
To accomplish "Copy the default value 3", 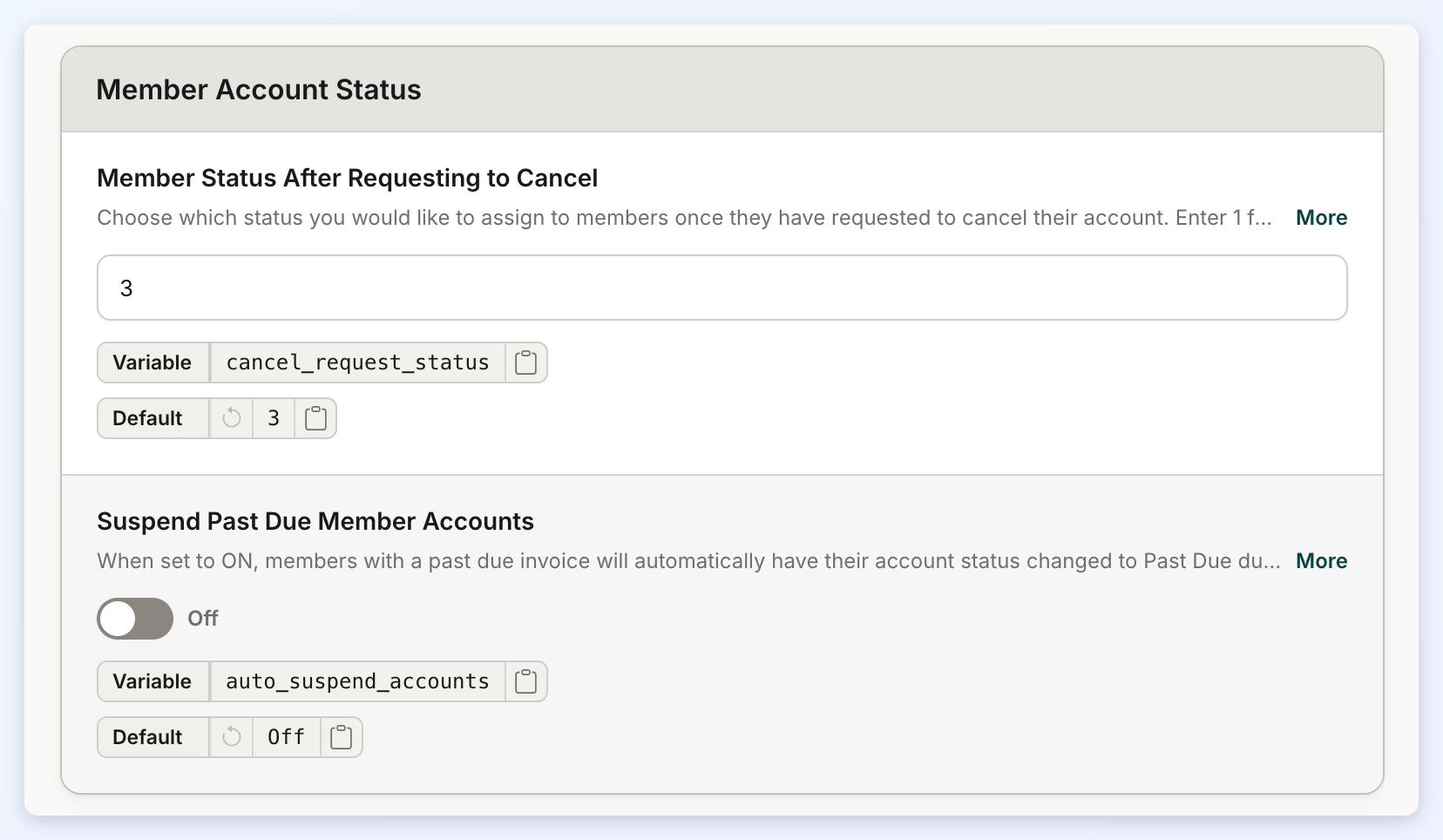I will pyautogui.click(x=315, y=418).
